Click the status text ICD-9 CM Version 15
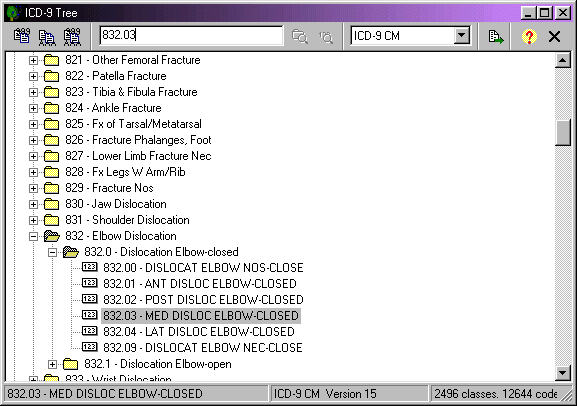 (x=325, y=394)
